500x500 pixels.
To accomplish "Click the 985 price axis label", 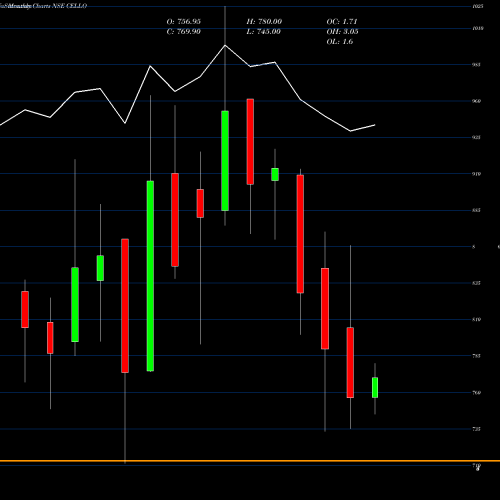I will click(476, 65).
